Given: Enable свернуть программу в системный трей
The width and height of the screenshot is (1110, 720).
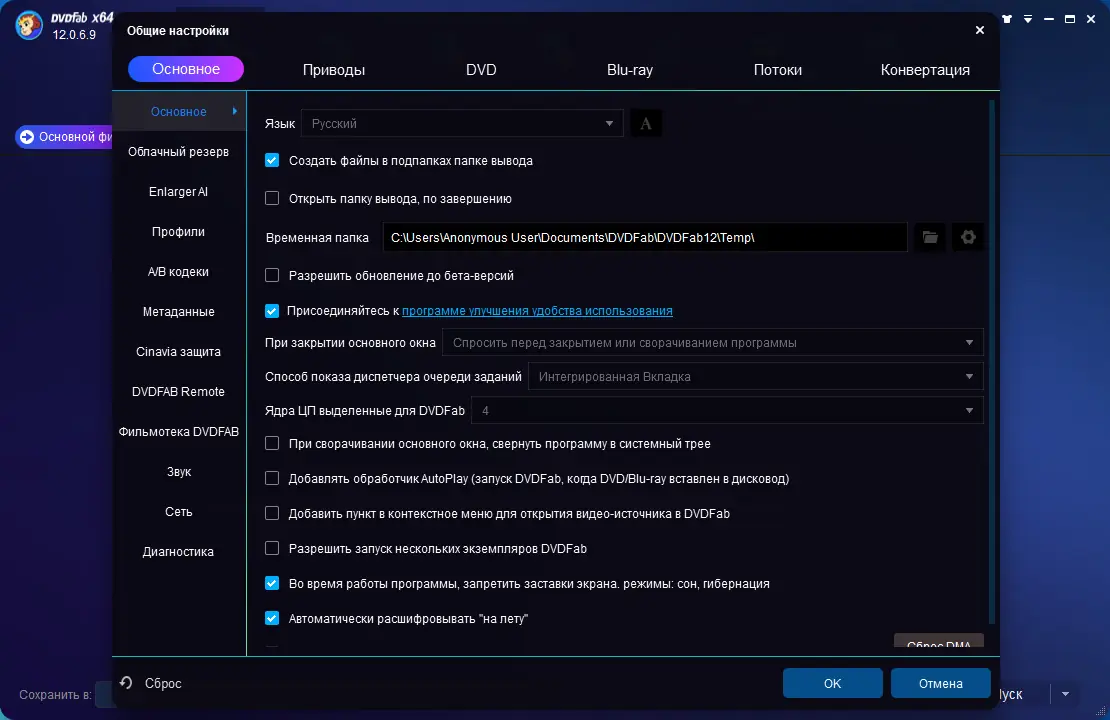Looking at the screenshot, I should 272,443.
